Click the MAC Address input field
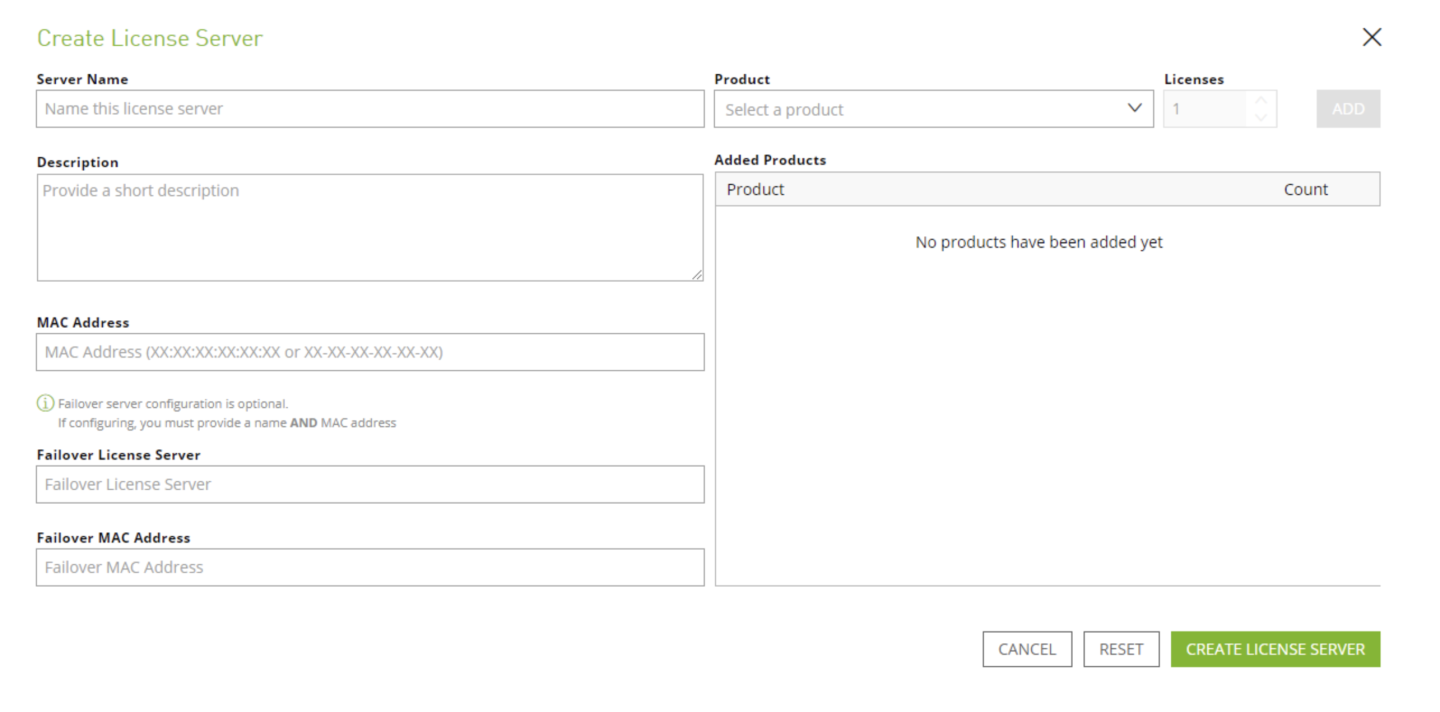Image resolution: width=1440 pixels, height=712 pixels. click(x=370, y=352)
